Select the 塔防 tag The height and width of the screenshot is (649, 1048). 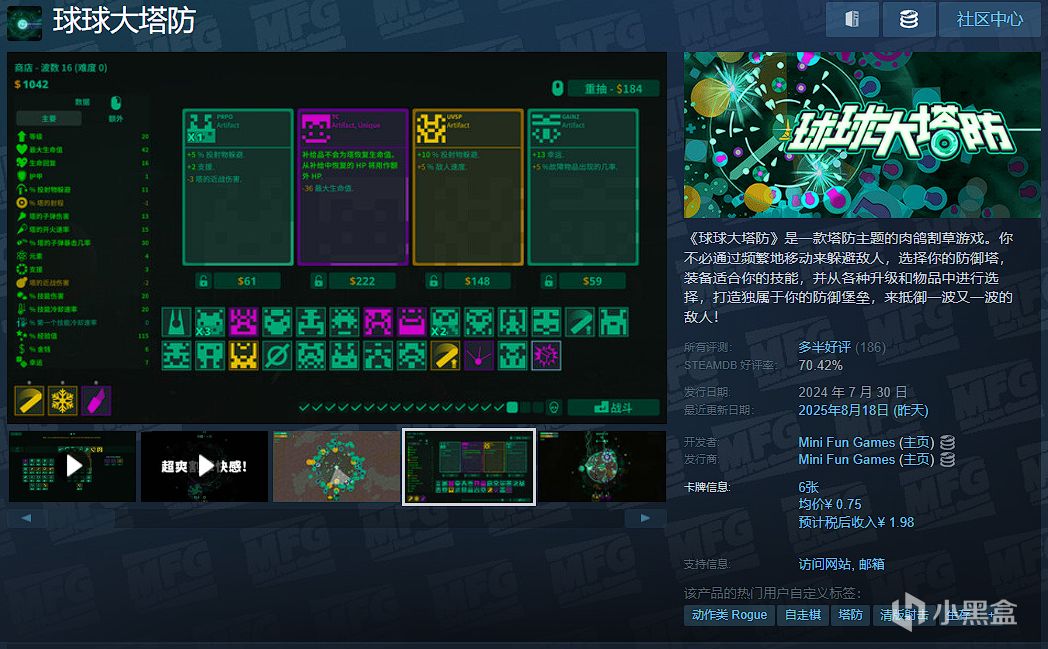coord(850,615)
